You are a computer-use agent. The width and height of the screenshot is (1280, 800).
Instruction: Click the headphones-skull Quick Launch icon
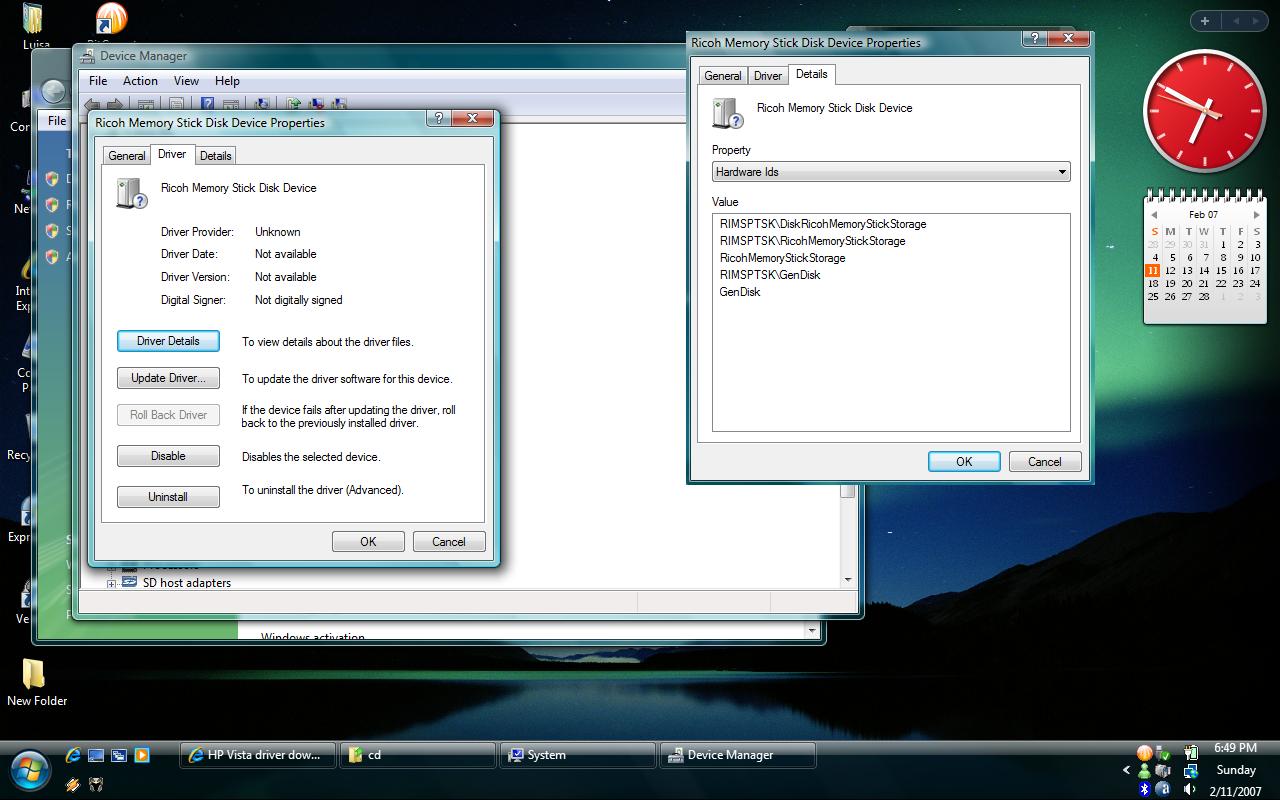(x=96, y=785)
